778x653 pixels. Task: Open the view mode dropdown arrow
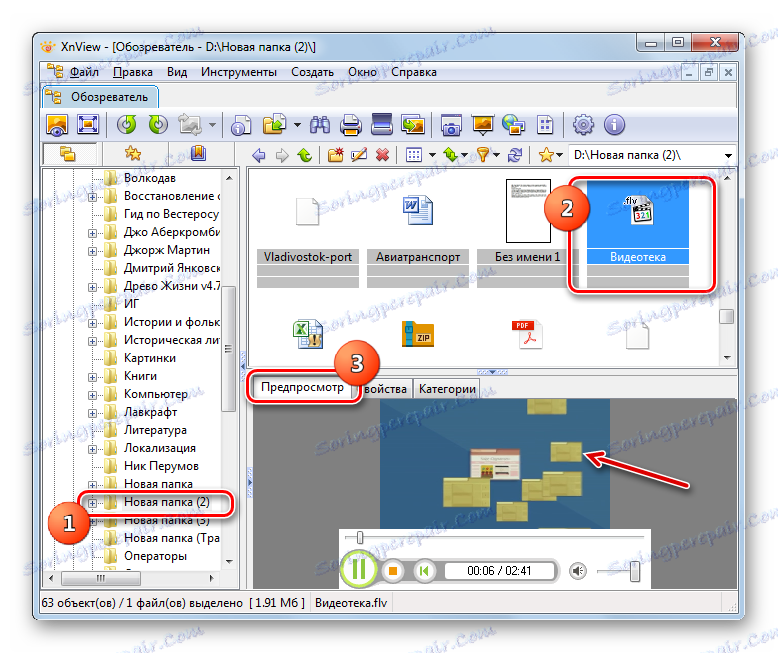coord(432,155)
